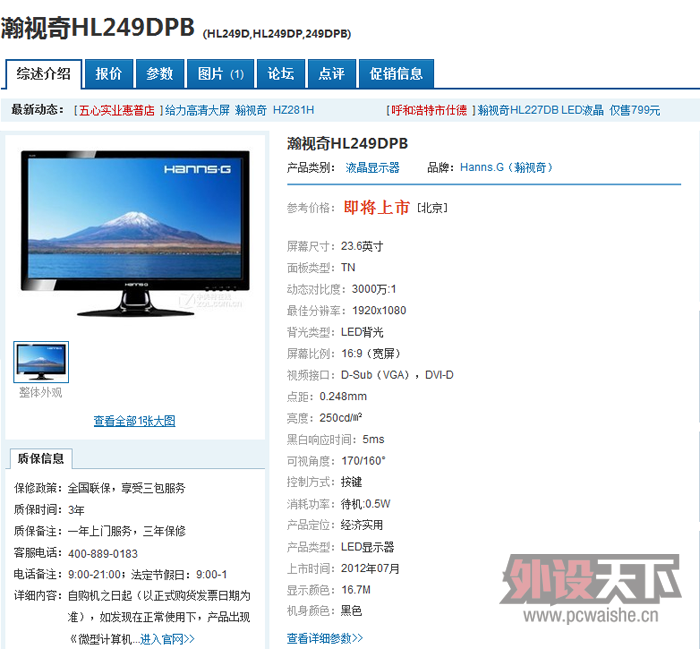Click the release date 2012年07月
The height and width of the screenshot is (649, 700).
(x=370, y=568)
